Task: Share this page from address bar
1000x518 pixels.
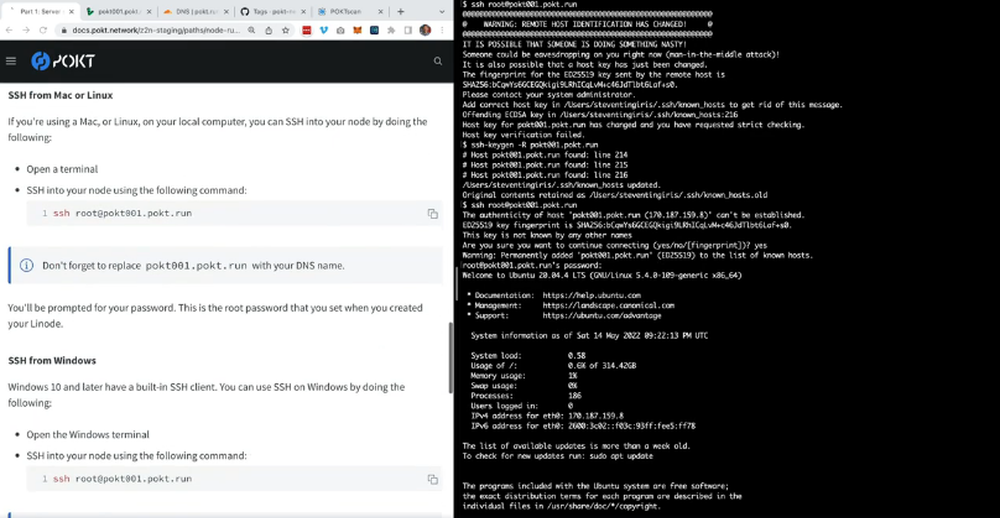Action: click(268, 30)
